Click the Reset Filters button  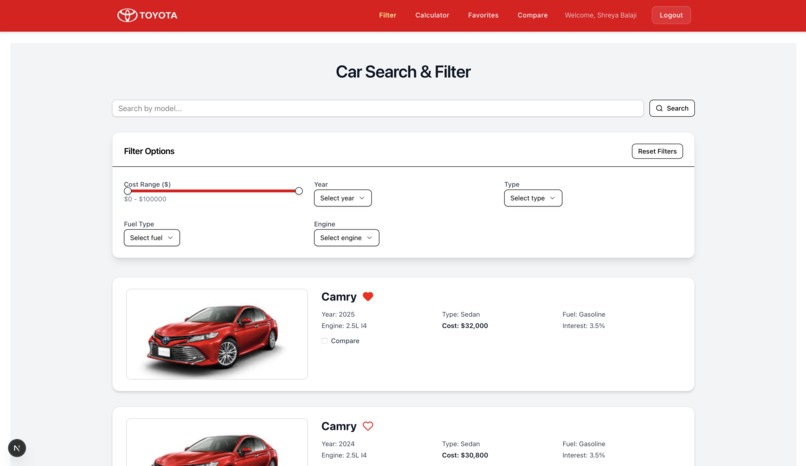(657, 151)
